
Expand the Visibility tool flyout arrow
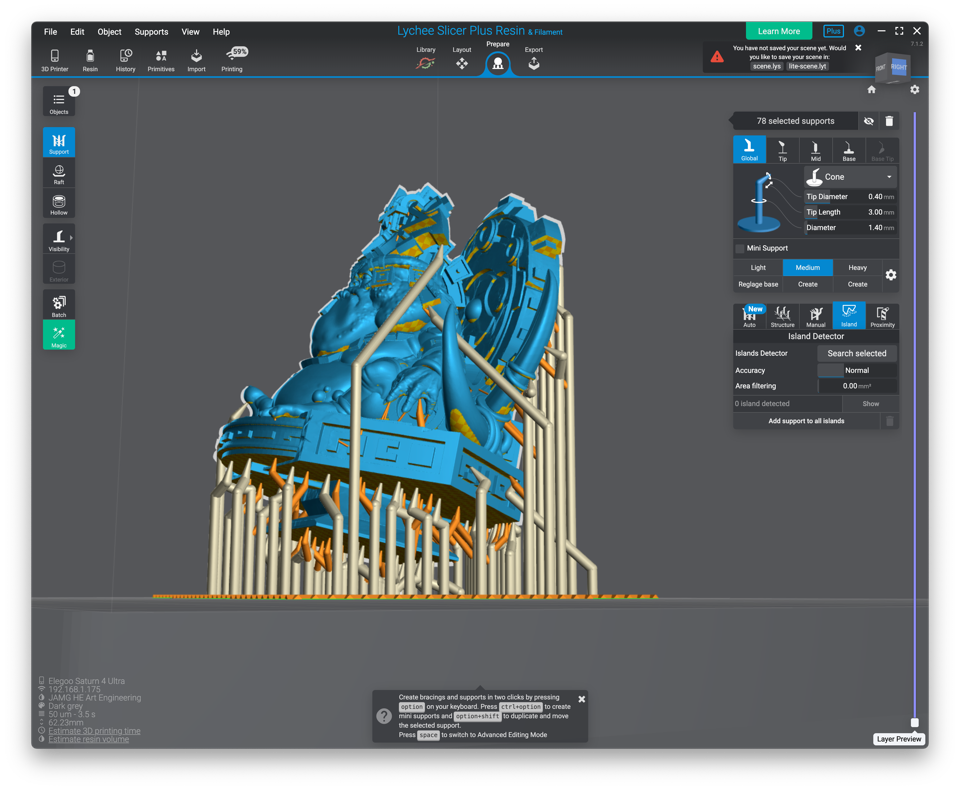click(71, 238)
